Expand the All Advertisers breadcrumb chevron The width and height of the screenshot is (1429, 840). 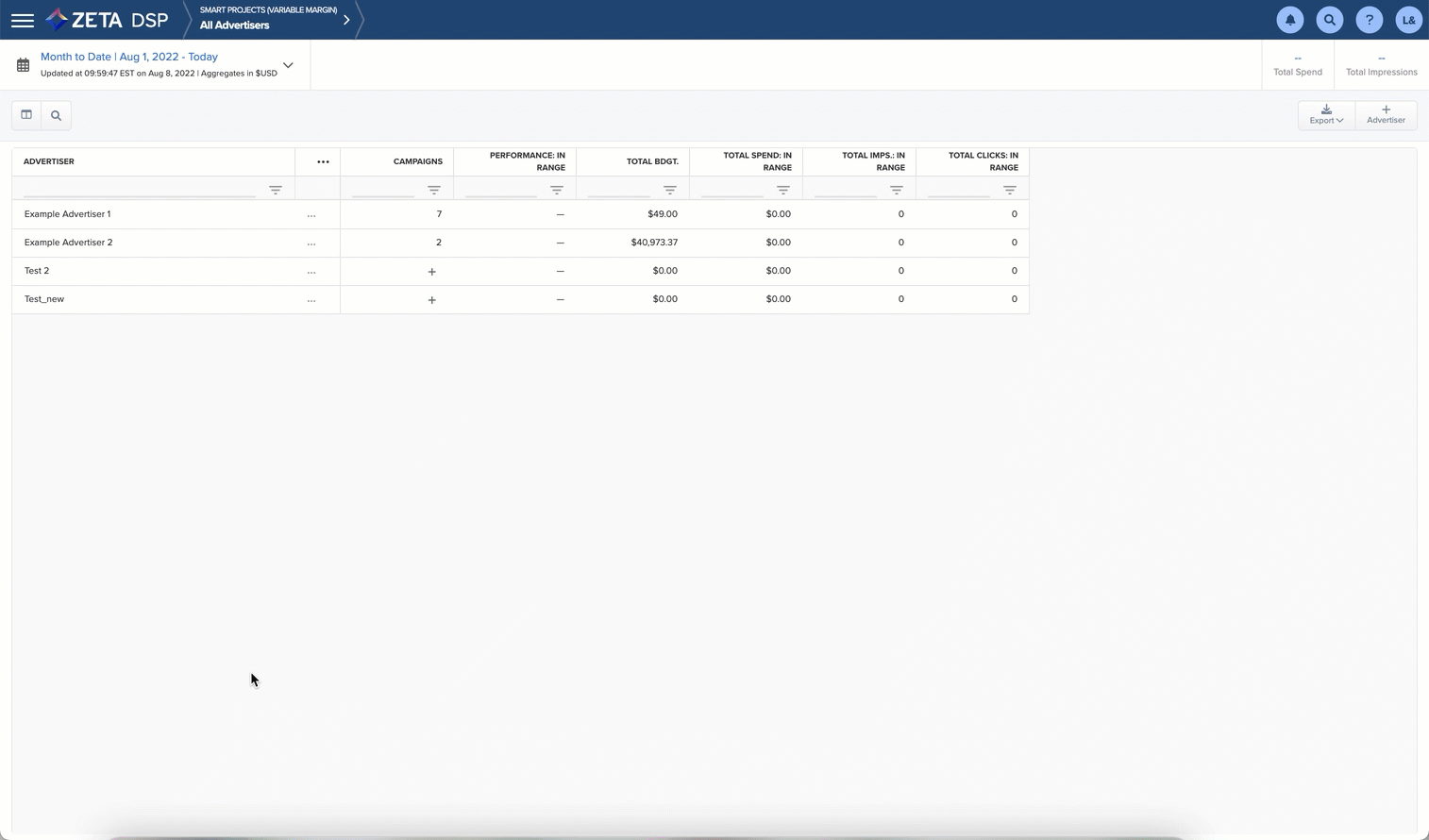pyautogui.click(x=346, y=20)
